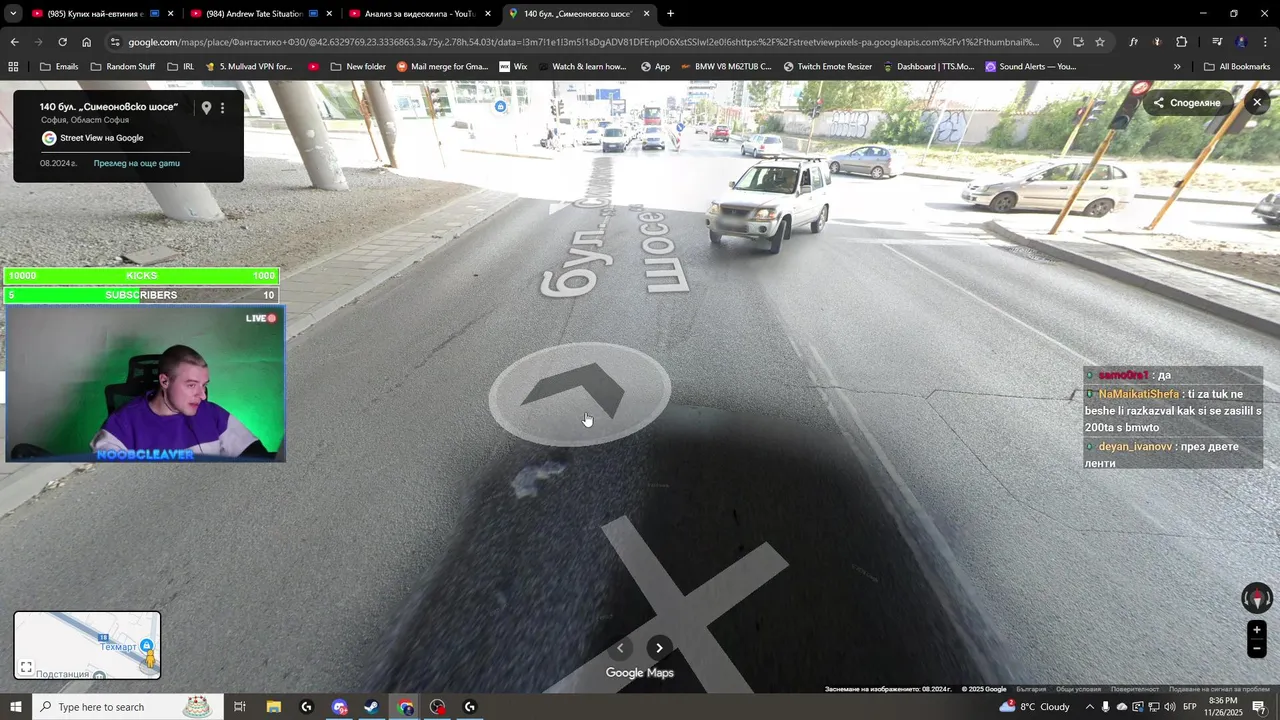Open the Random Stuff bookmark folder

pos(123,67)
